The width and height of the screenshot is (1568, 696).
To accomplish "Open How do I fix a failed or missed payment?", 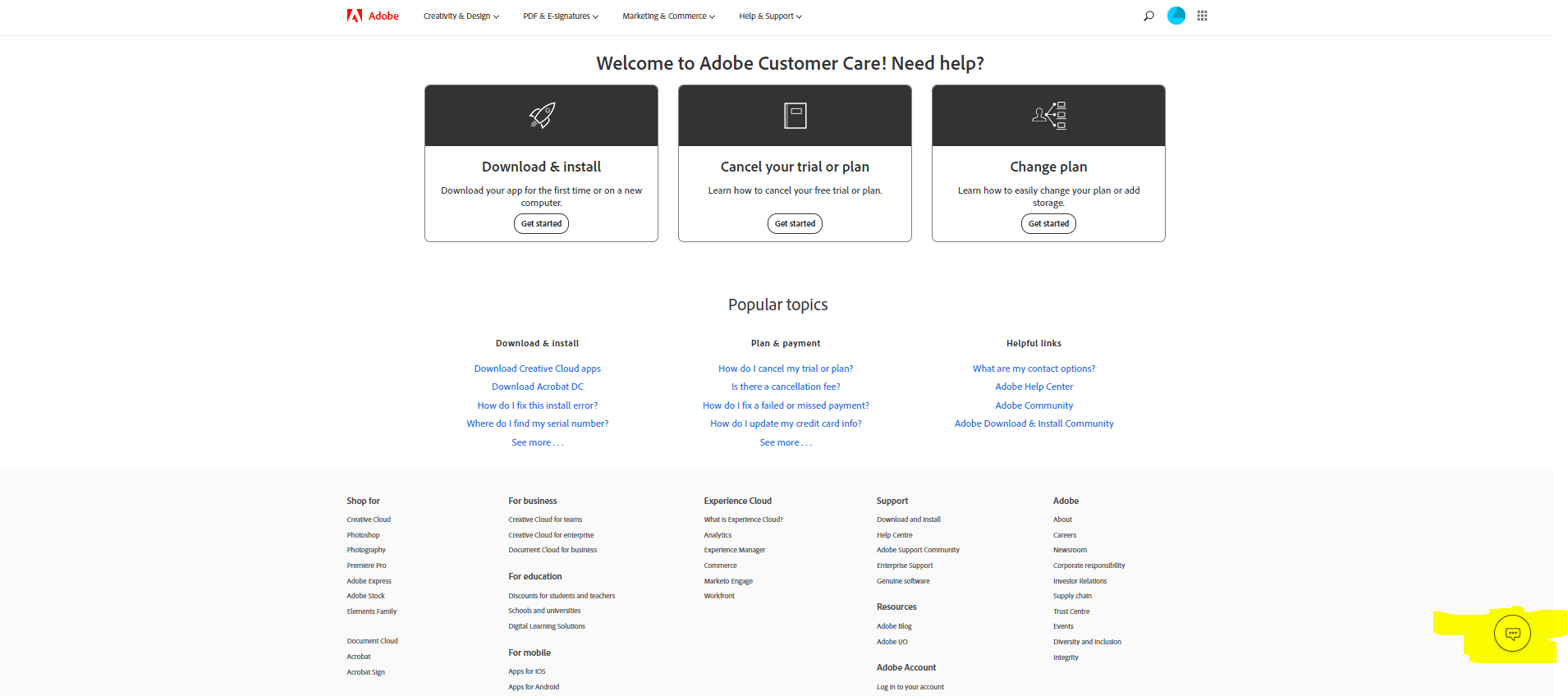I will pyautogui.click(x=786, y=405).
